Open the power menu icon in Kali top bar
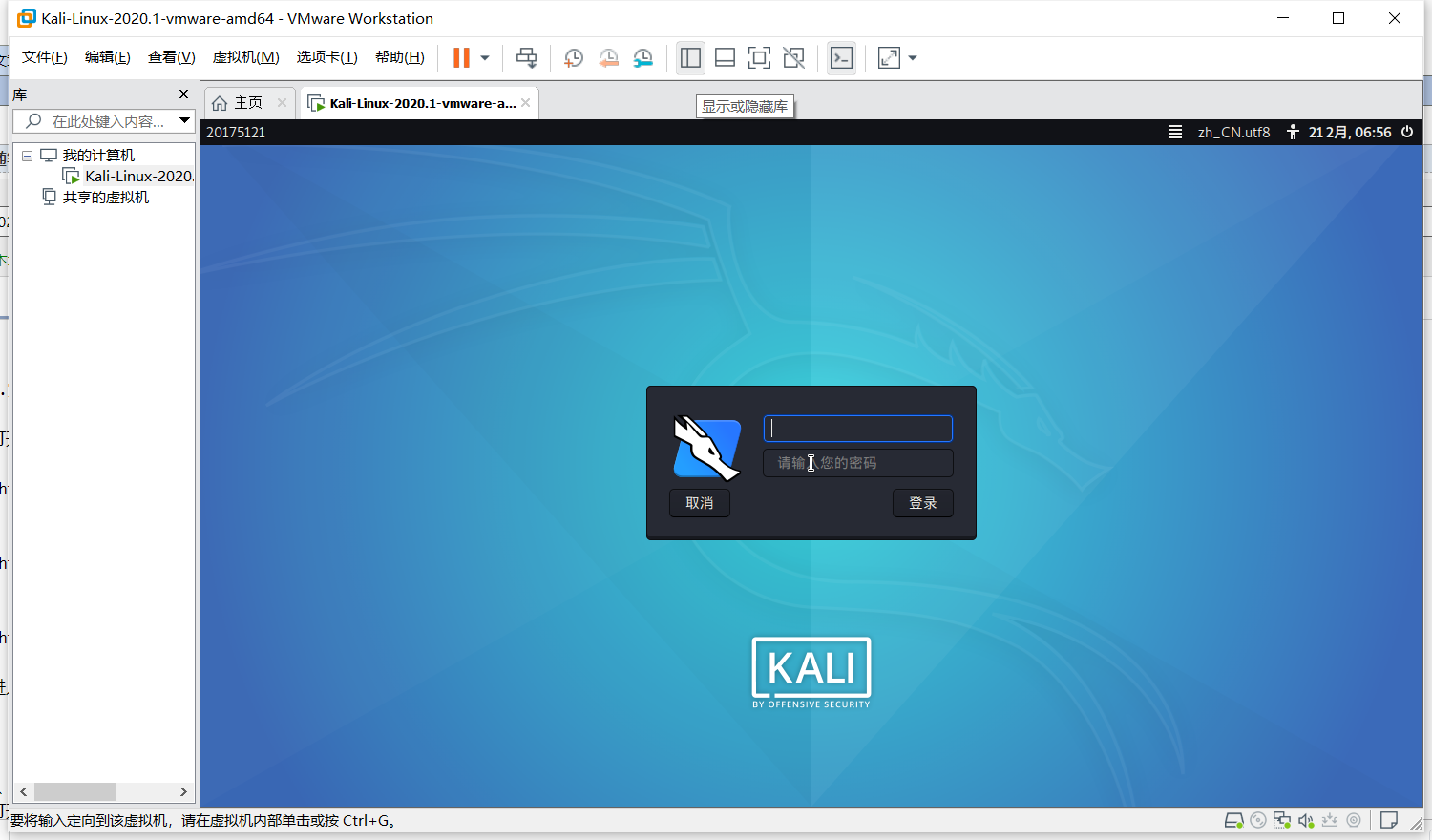1432x840 pixels. tap(1407, 132)
